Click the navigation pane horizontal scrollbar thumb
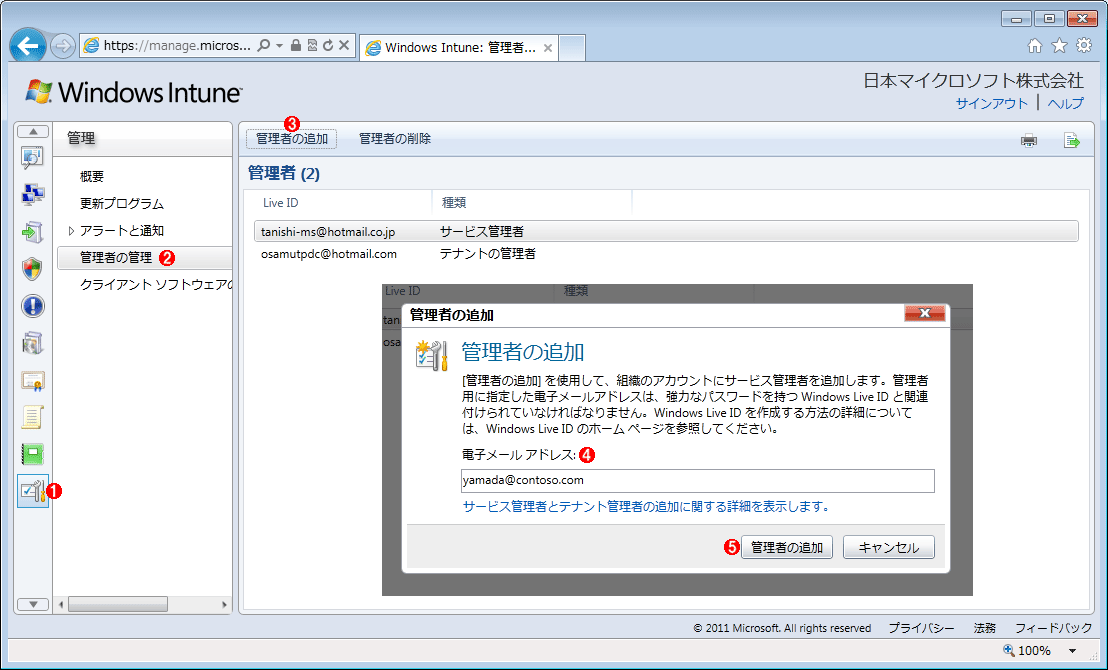 tap(118, 604)
